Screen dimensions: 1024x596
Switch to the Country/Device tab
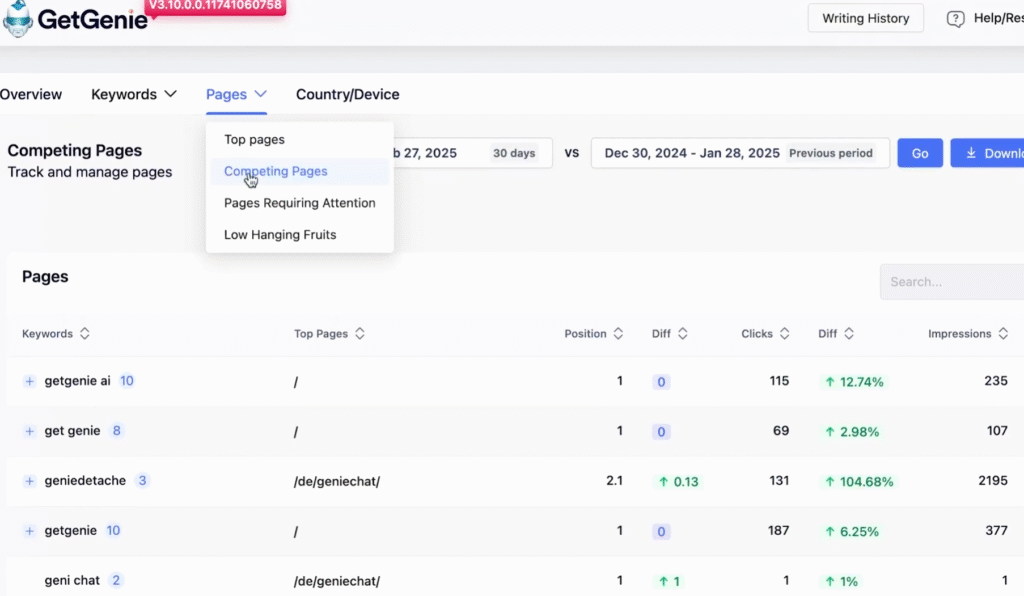point(347,94)
